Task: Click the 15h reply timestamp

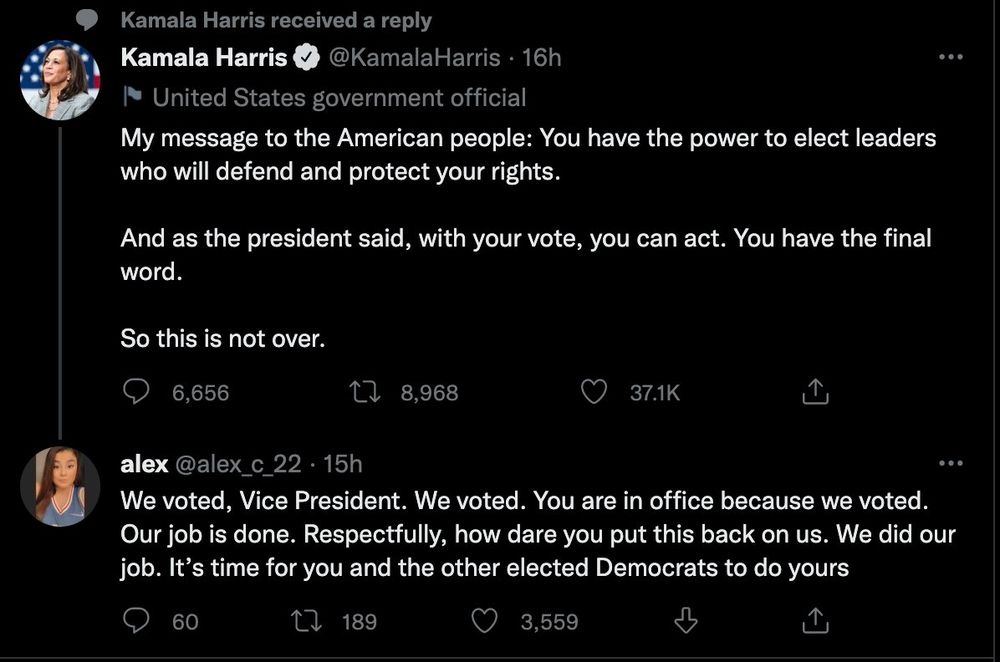Action: (x=343, y=464)
